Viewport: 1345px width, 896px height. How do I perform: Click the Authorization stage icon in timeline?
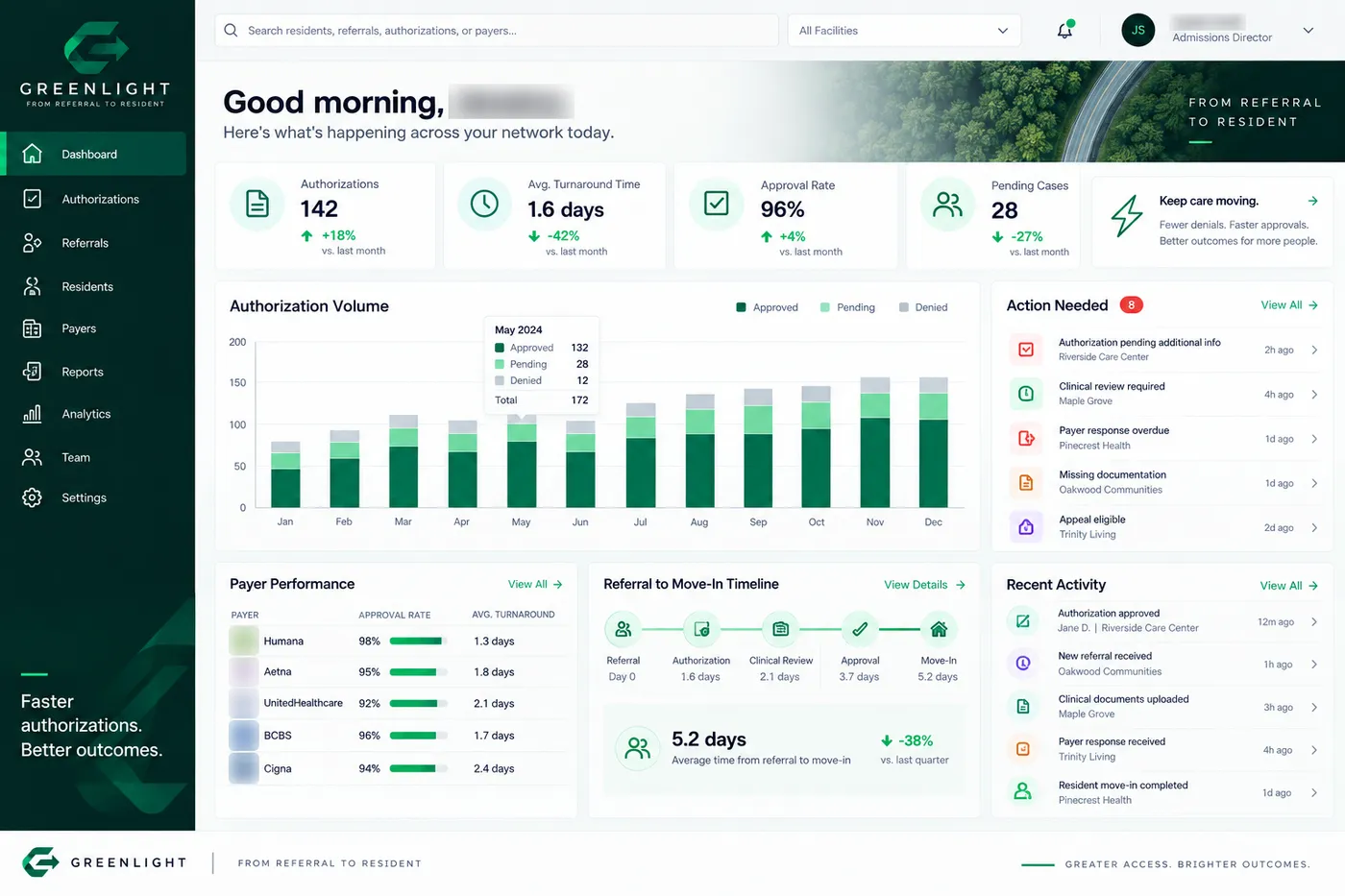pos(701,629)
